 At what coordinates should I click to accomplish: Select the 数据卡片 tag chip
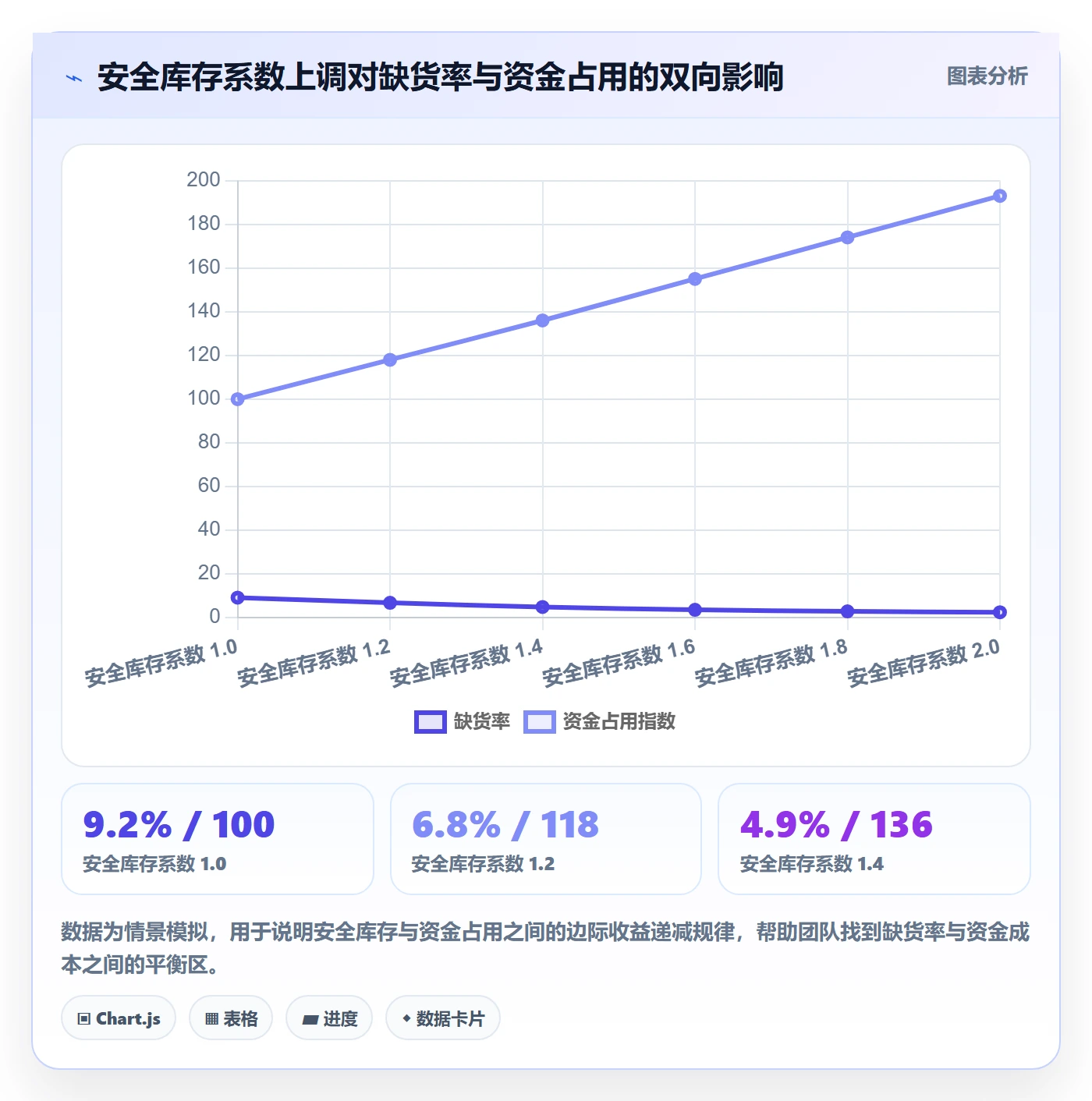click(x=443, y=1018)
